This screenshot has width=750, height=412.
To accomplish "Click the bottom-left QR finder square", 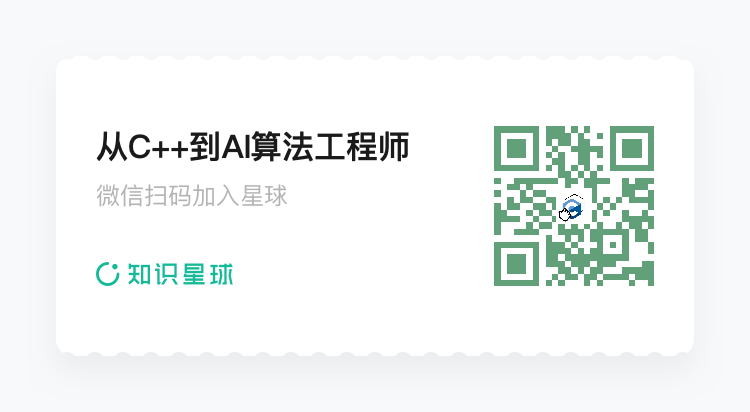I will [517, 264].
